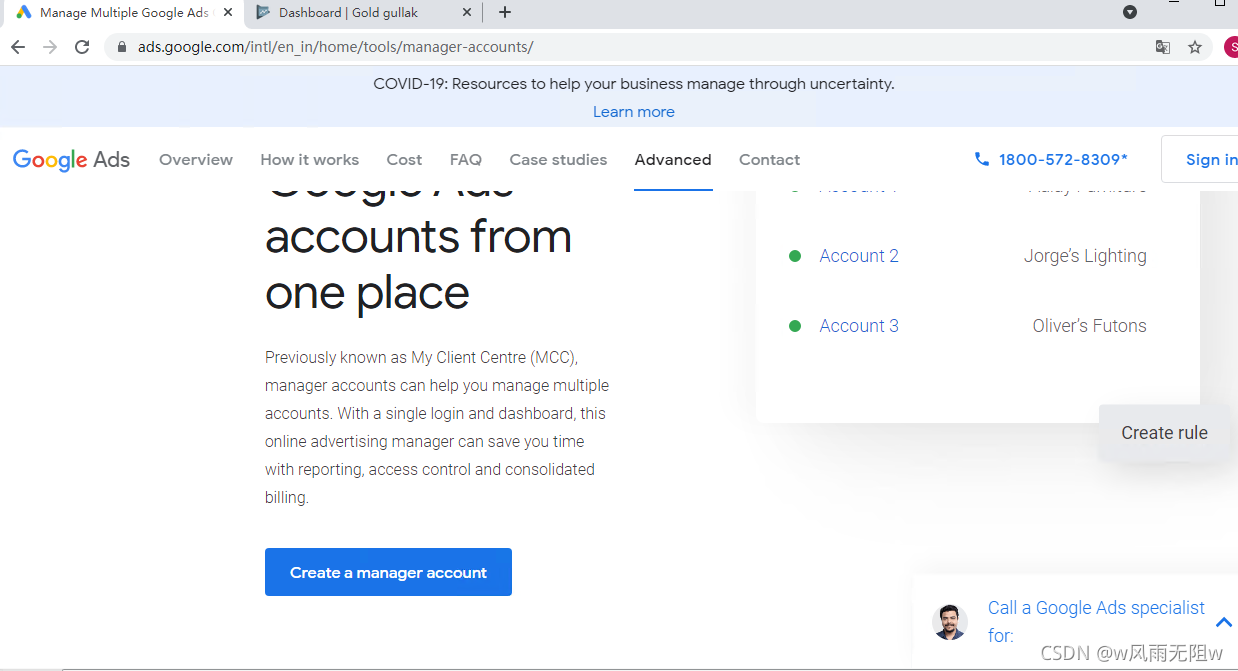1238x671 pixels.
Task: Click the green status dot for Account 3
Action: (x=795, y=326)
